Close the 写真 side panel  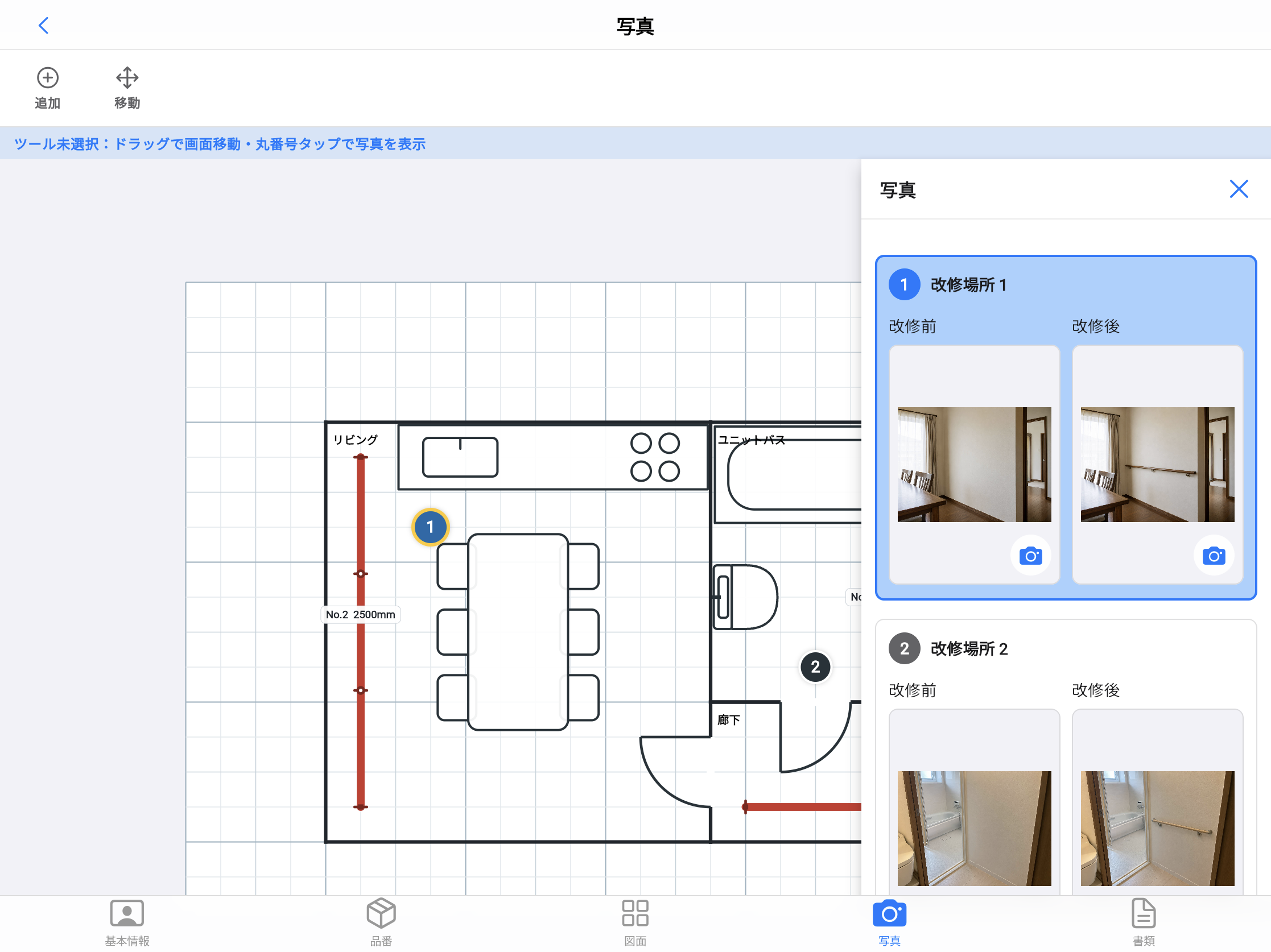1238,189
